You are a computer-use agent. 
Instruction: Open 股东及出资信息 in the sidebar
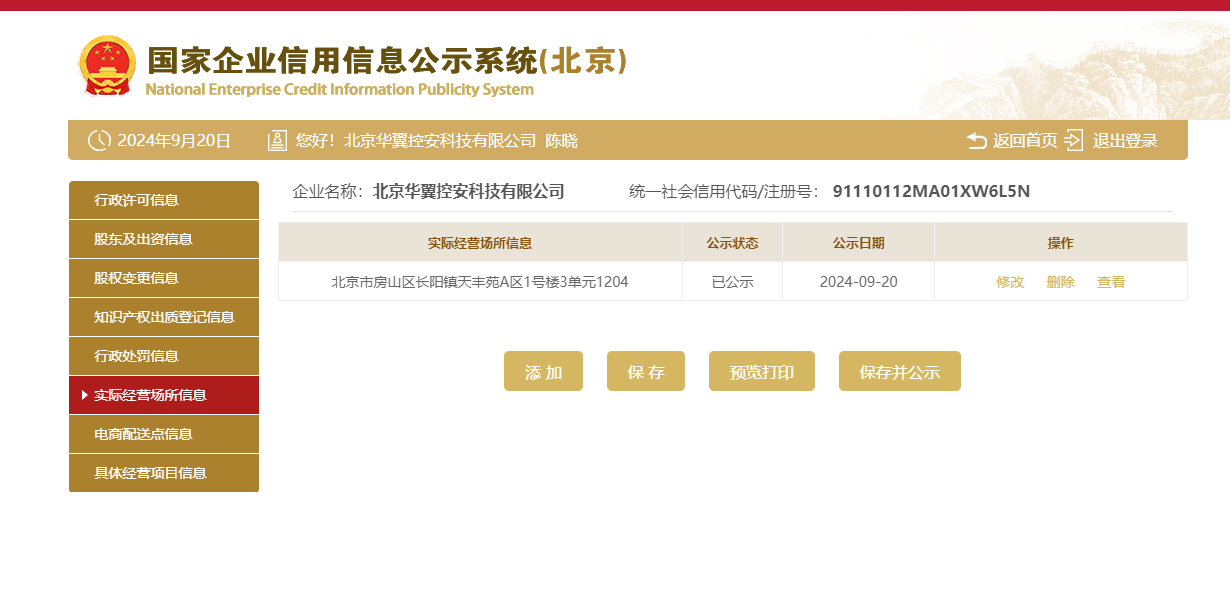click(x=164, y=239)
